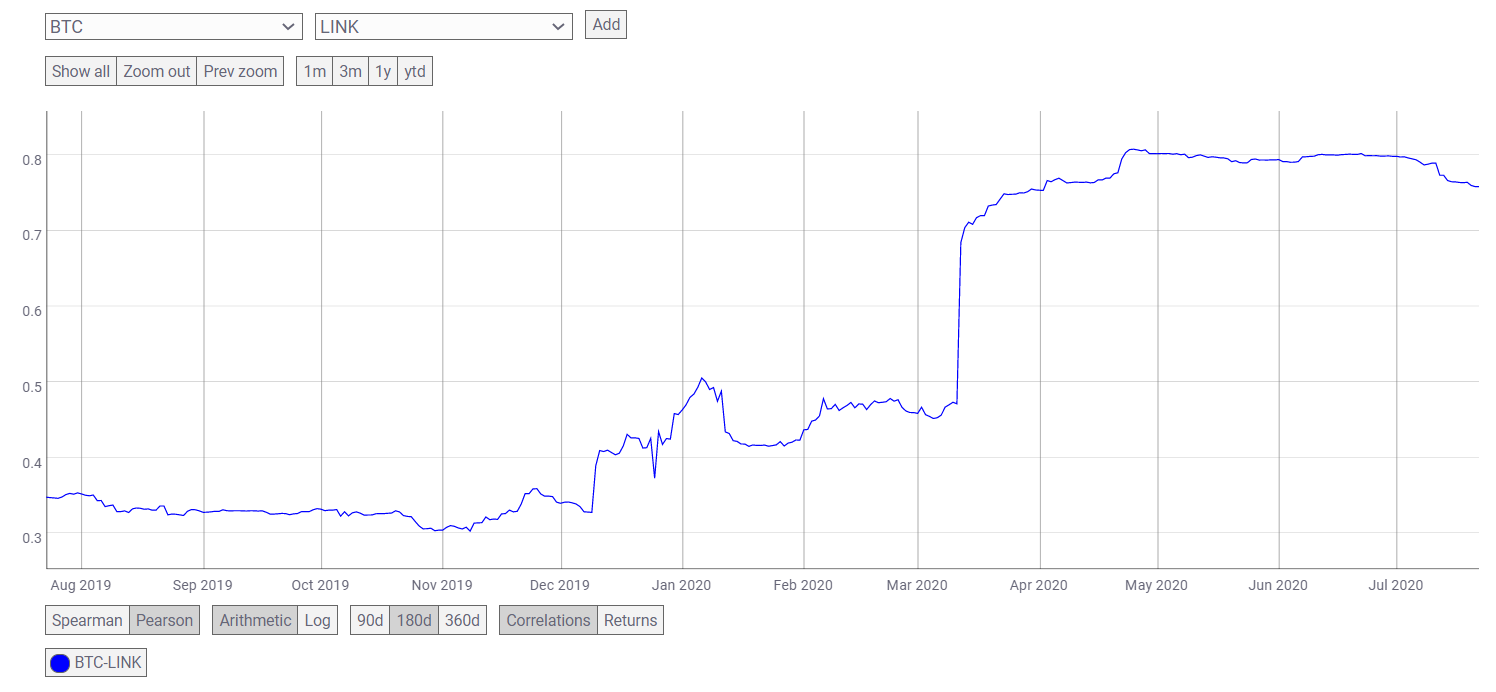Switch to Log scale
This screenshot has height=692, width=1496.
coord(317,620)
